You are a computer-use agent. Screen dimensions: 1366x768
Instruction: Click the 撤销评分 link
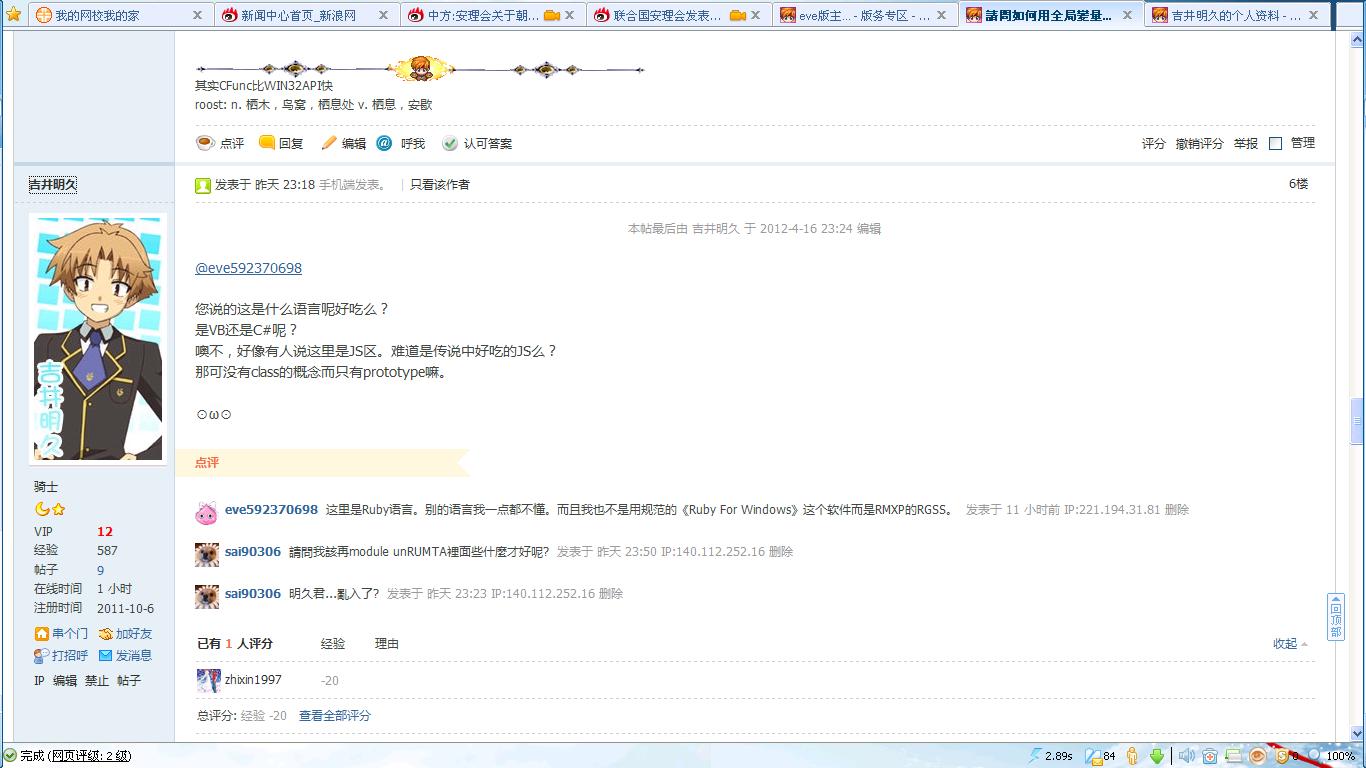pos(1200,144)
